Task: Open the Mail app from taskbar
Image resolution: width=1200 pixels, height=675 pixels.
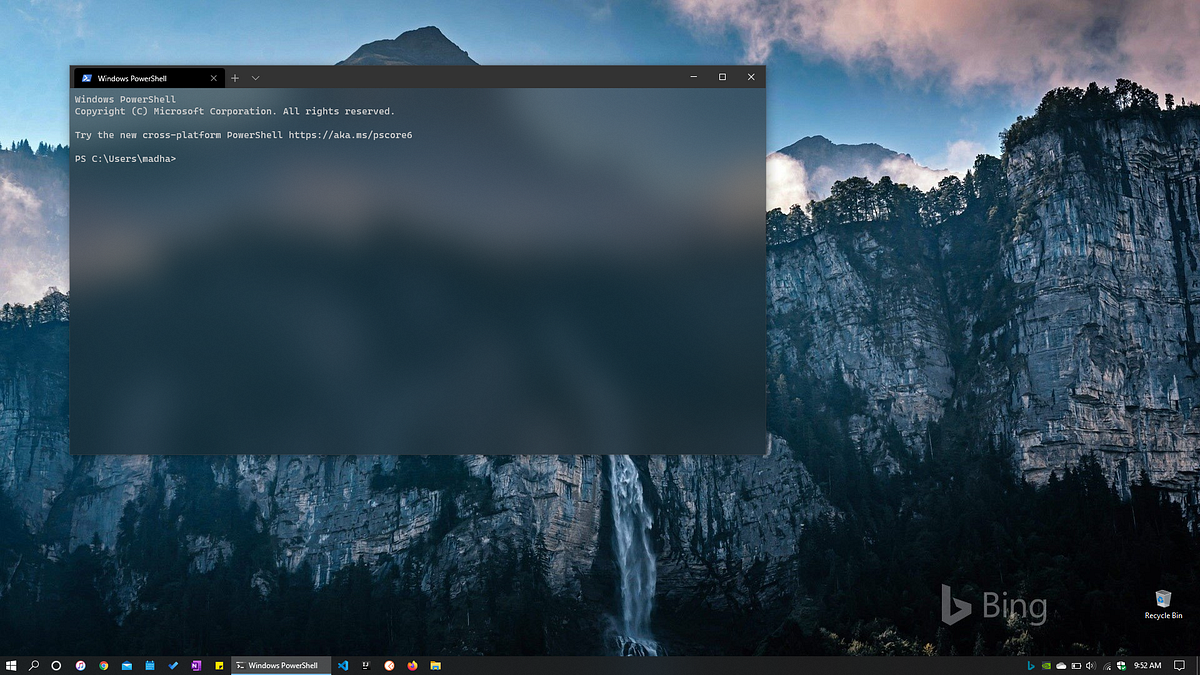Action: (x=127, y=665)
